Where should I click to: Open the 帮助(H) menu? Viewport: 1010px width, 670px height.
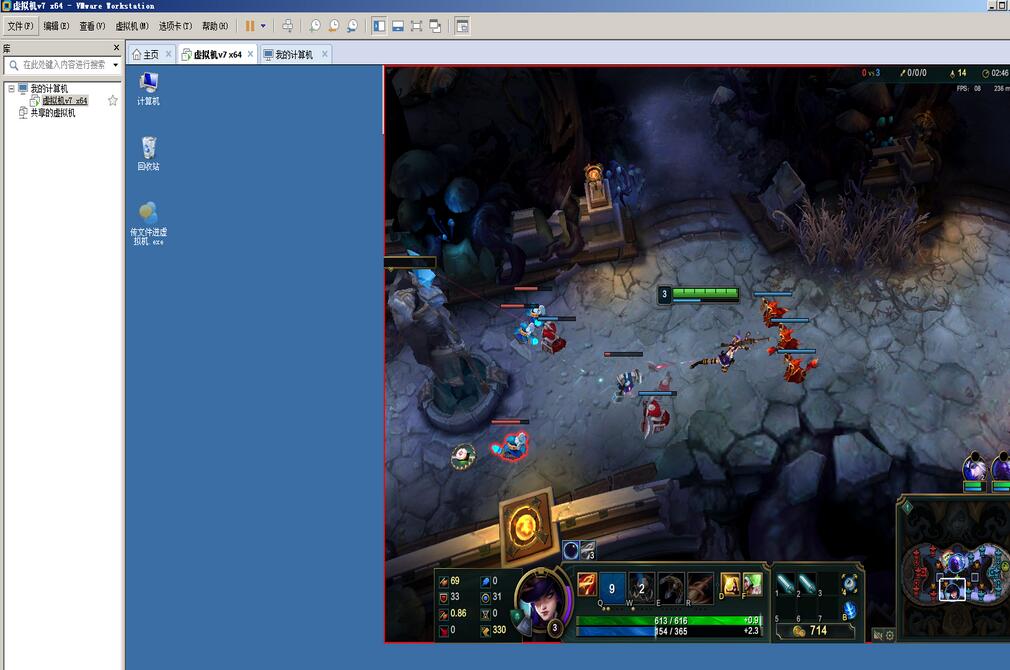(x=214, y=26)
